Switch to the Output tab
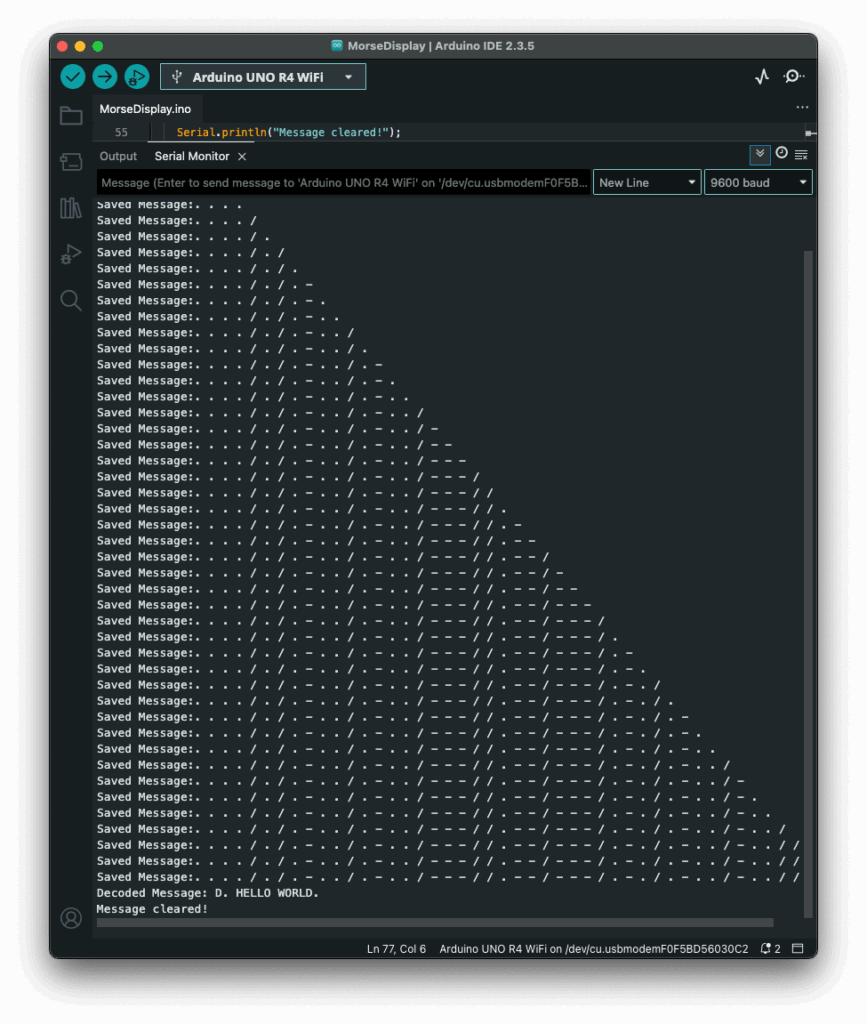The width and height of the screenshot is (867, 1024). (x=118, y=157)
